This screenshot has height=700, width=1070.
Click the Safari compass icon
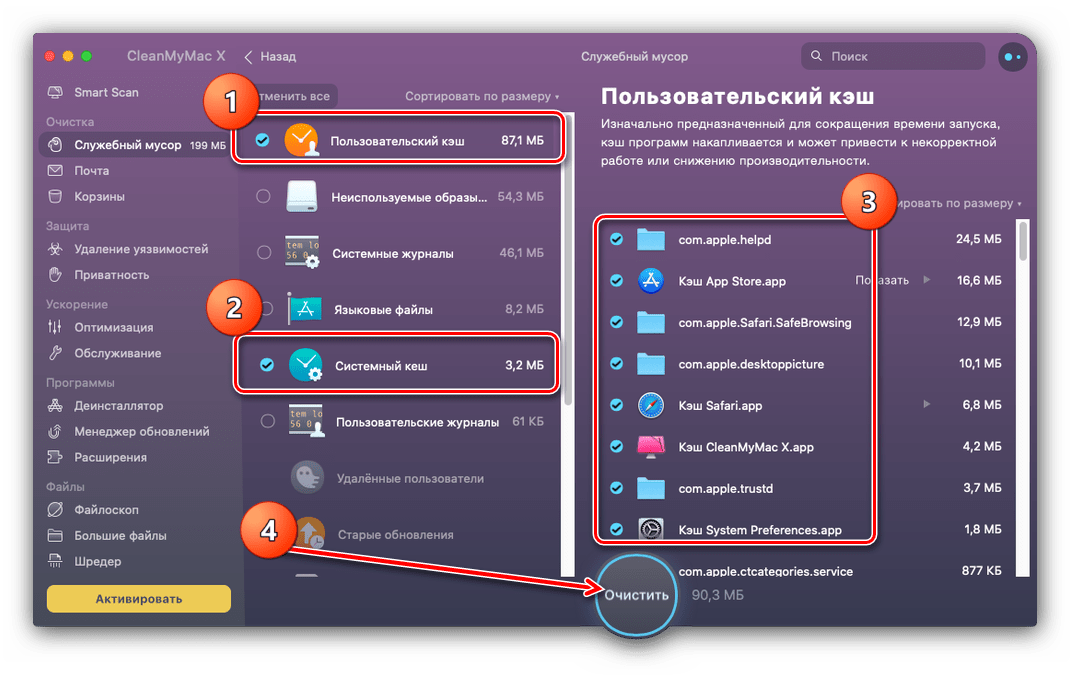[651, 405]
